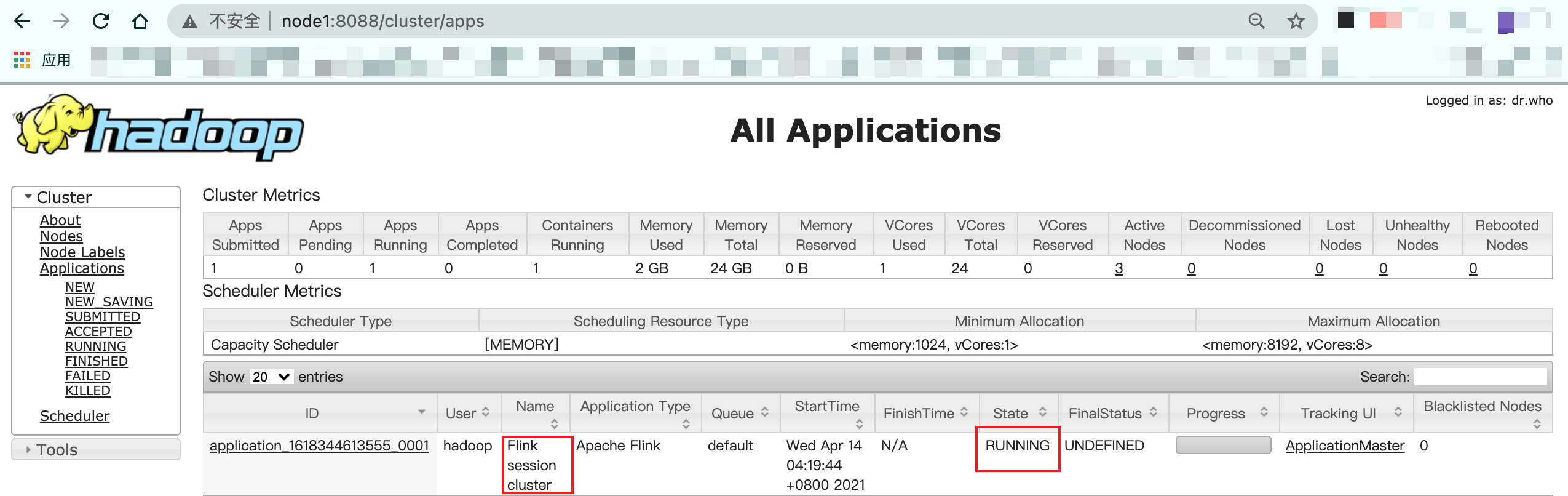Sort by User column sort arrows
1568x496 pixels.
tap(486, 412)
